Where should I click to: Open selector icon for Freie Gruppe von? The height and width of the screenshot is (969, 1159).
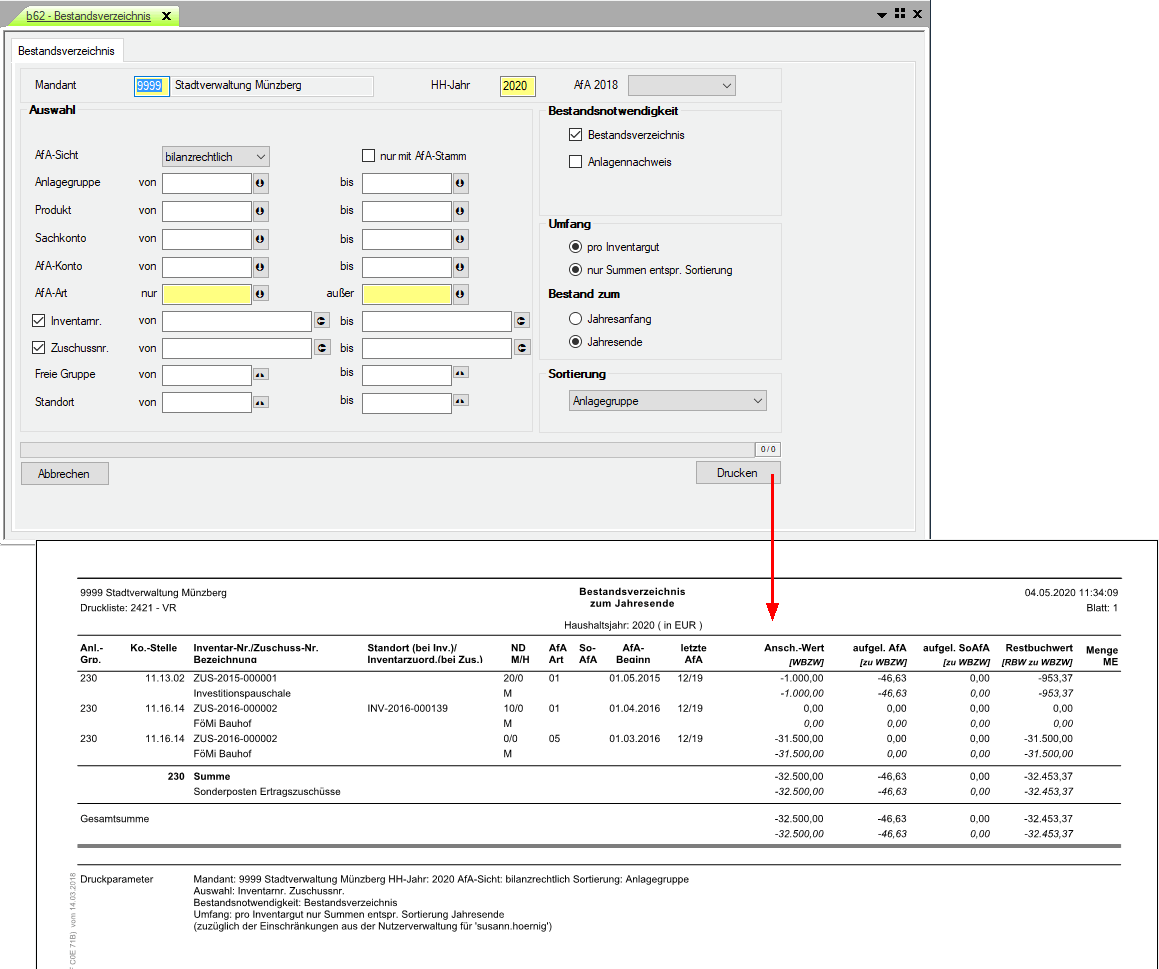[260, 374]
